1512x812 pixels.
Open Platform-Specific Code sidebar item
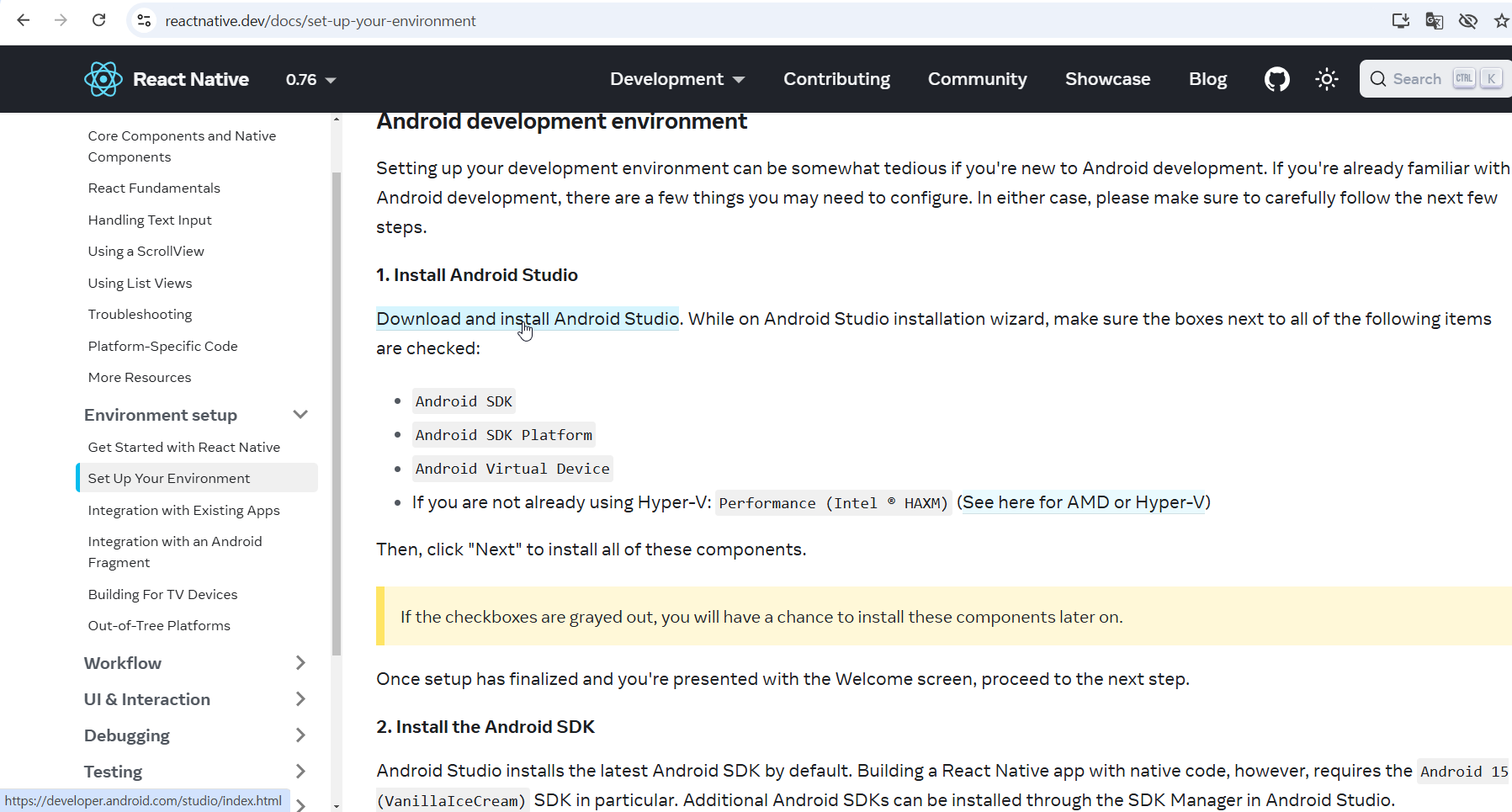coord(162,346)
